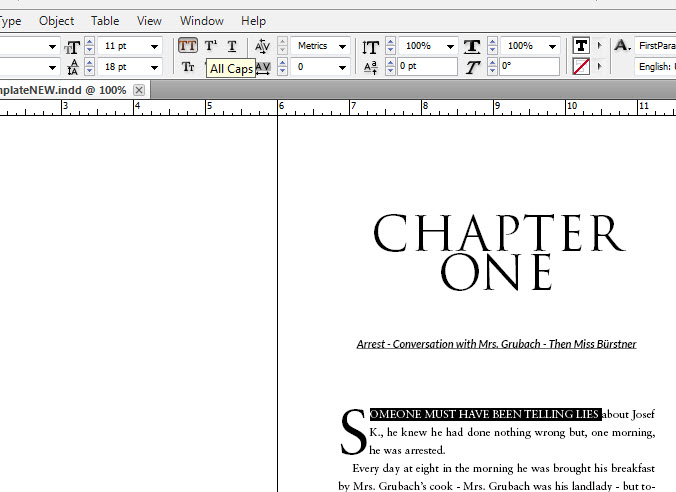Open the Table menu
Screen dimensions: 676x492
[x=105, y=20]
